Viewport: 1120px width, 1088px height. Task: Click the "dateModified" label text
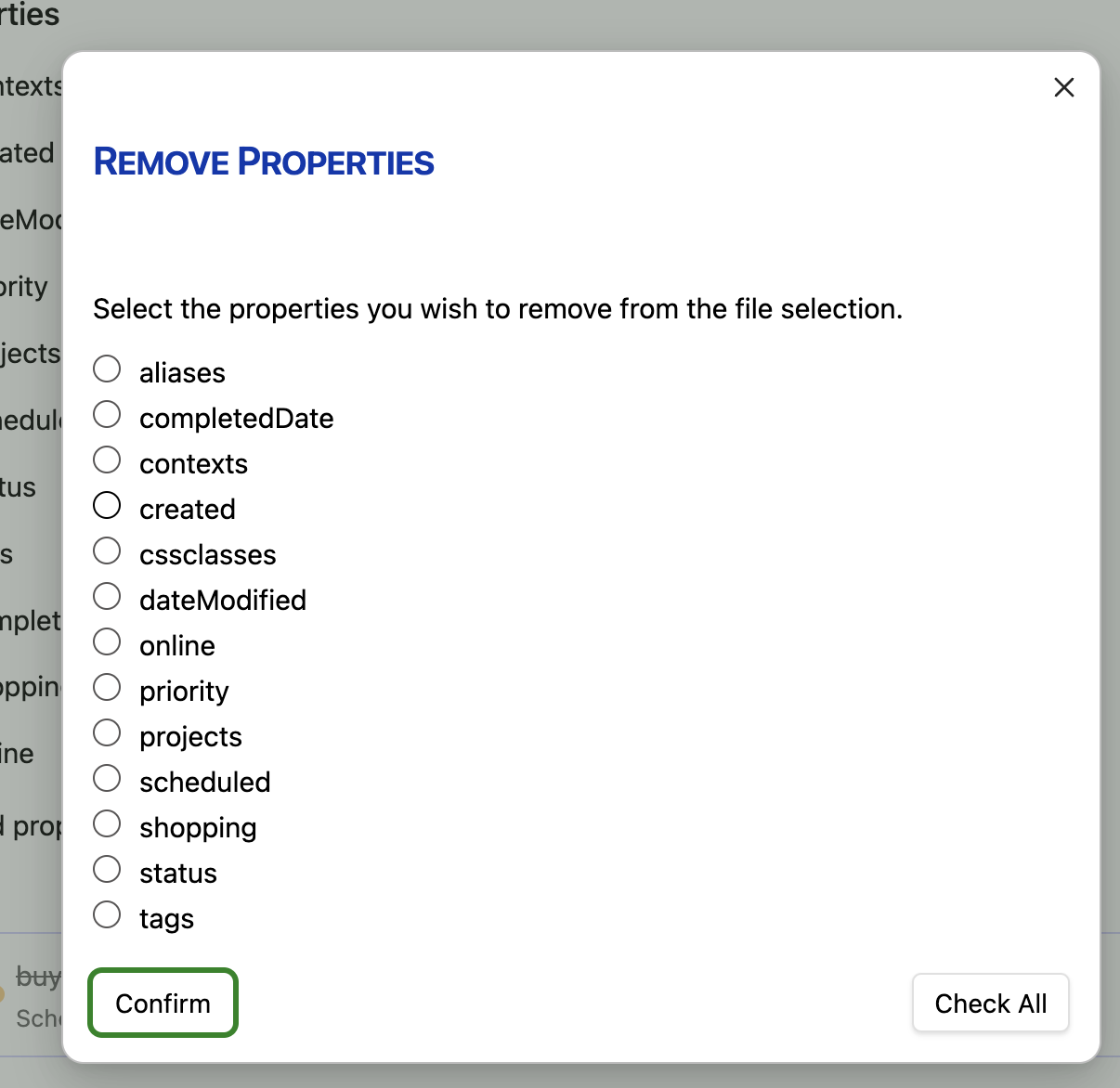222,601
